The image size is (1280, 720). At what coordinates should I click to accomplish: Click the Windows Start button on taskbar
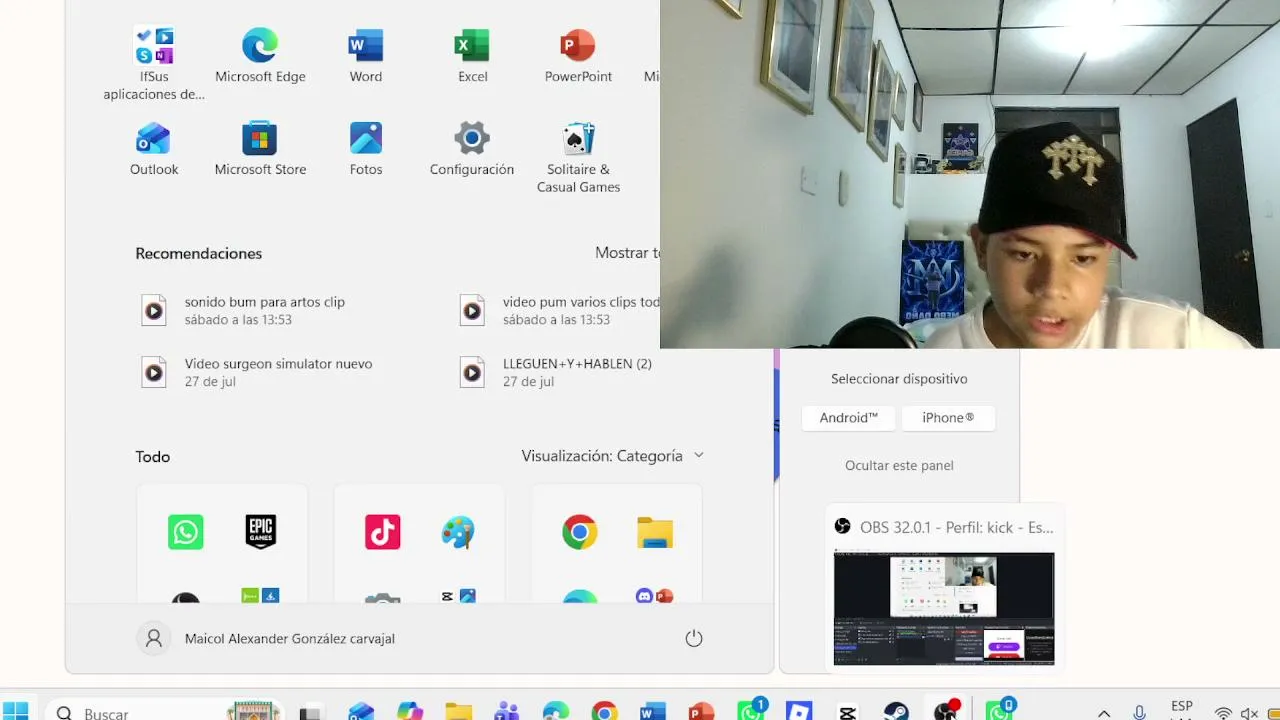click(x=15, y=710)
